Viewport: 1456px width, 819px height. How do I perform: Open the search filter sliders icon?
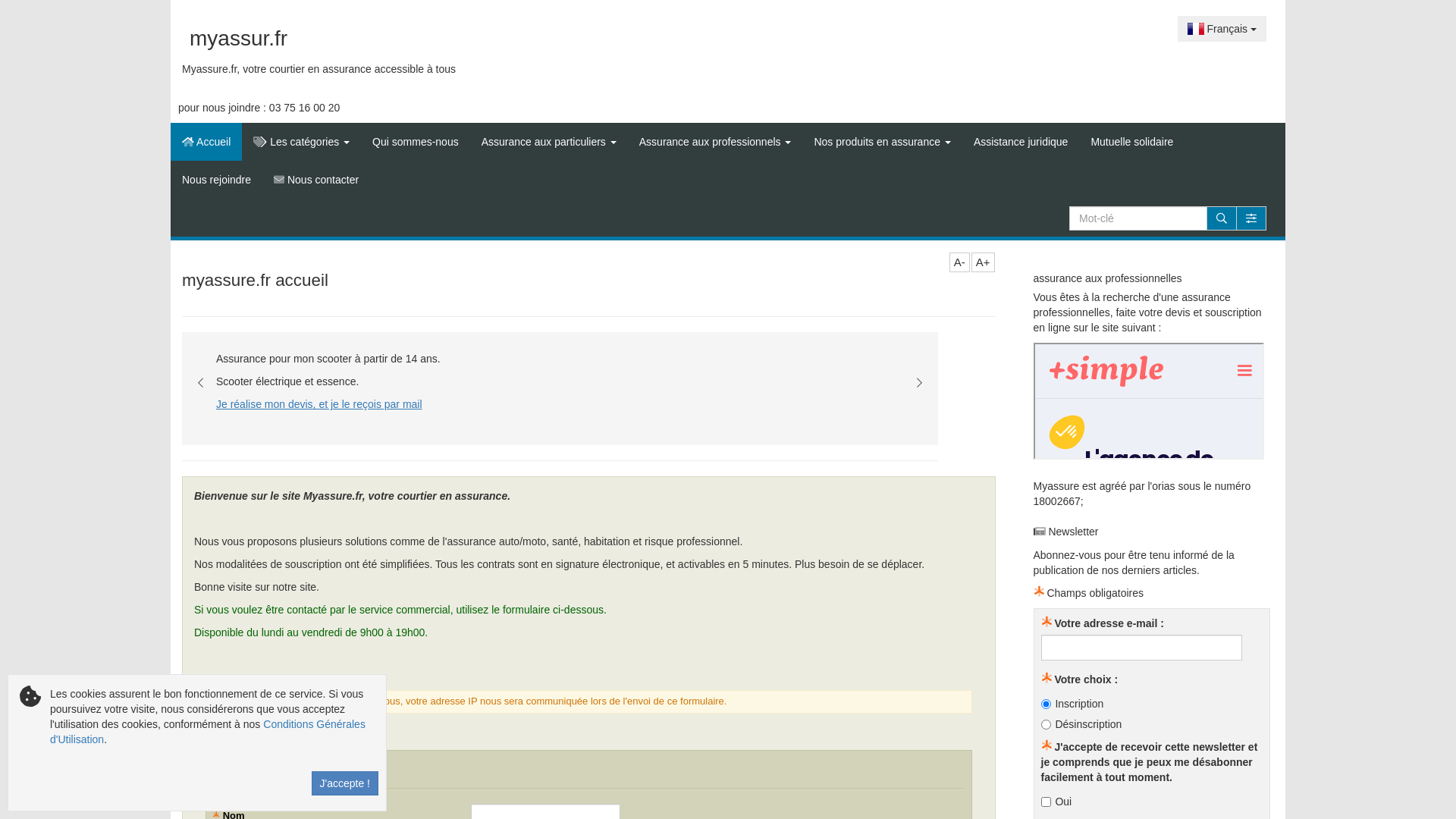point(1251,218)
